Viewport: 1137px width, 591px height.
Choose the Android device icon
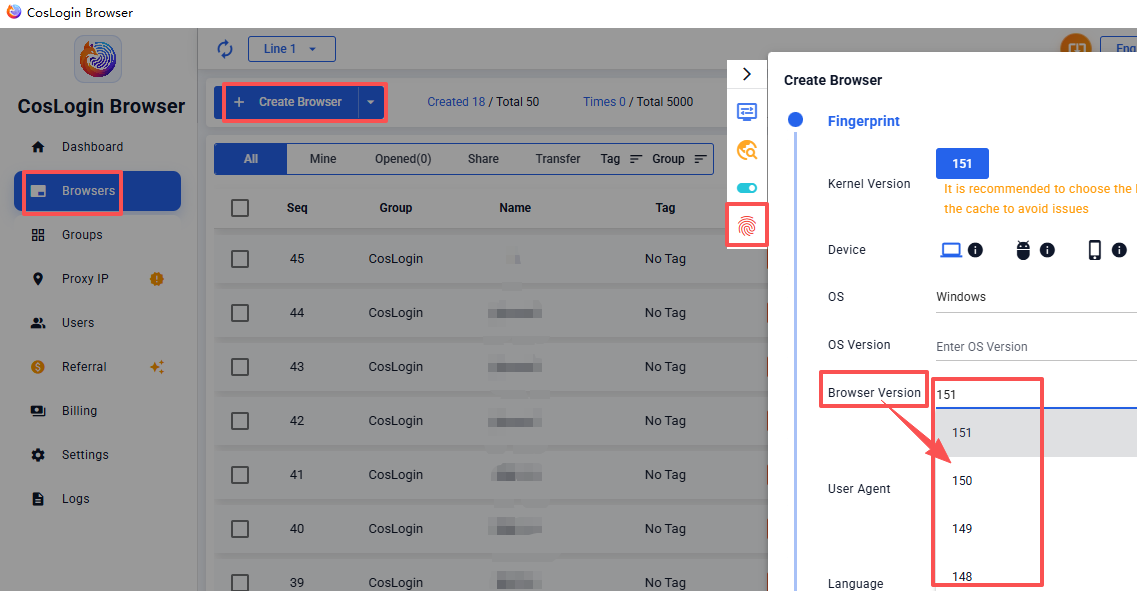tap(1023, 250)
